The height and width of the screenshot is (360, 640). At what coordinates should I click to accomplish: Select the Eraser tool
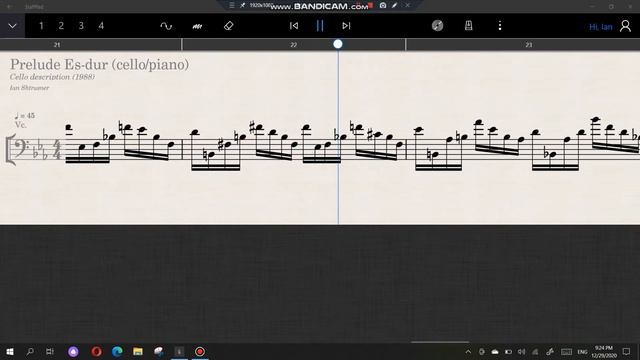[229, 26]
